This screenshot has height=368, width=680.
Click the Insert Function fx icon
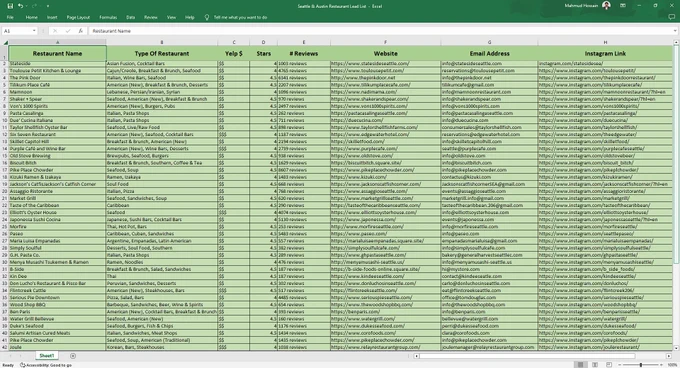pos(81,31)
